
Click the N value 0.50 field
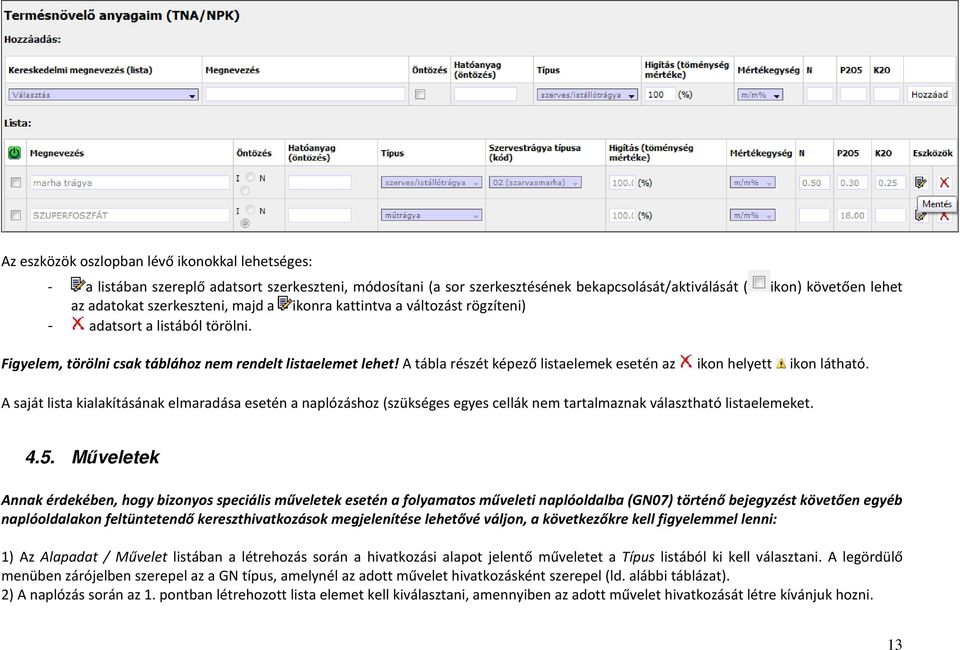[x=814, y=182]
